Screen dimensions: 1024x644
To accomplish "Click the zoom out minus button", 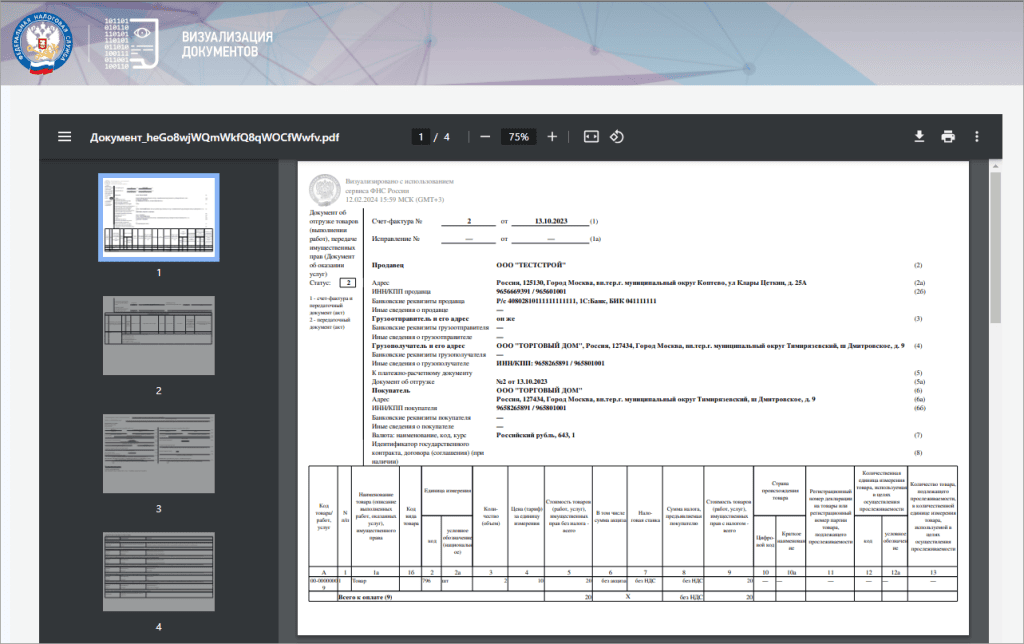I will (x=485, y=137).
